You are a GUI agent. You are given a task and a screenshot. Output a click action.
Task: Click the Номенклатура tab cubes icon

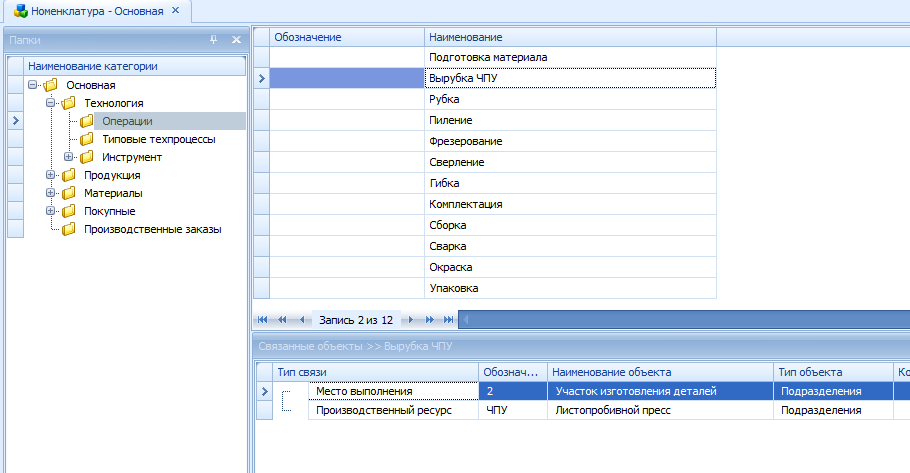coord(20,11)
